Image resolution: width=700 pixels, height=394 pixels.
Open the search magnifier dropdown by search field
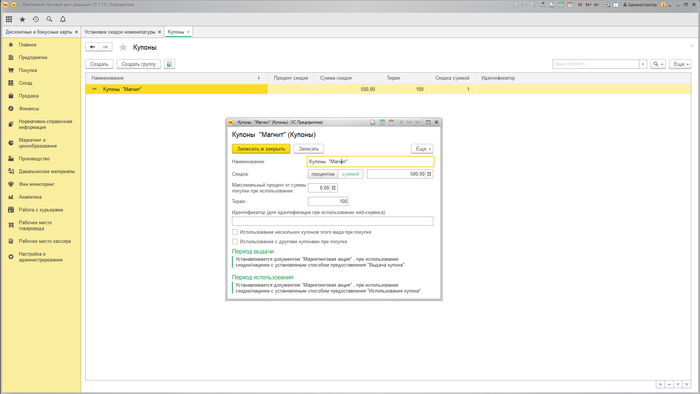click(x=658, y=64)
